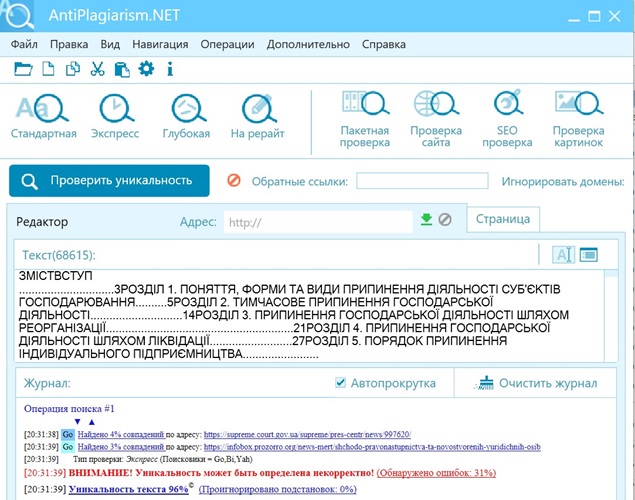Open the Вид menu
Image resolution: width=635 pixels, height=500 pixels.
(110, 44)
